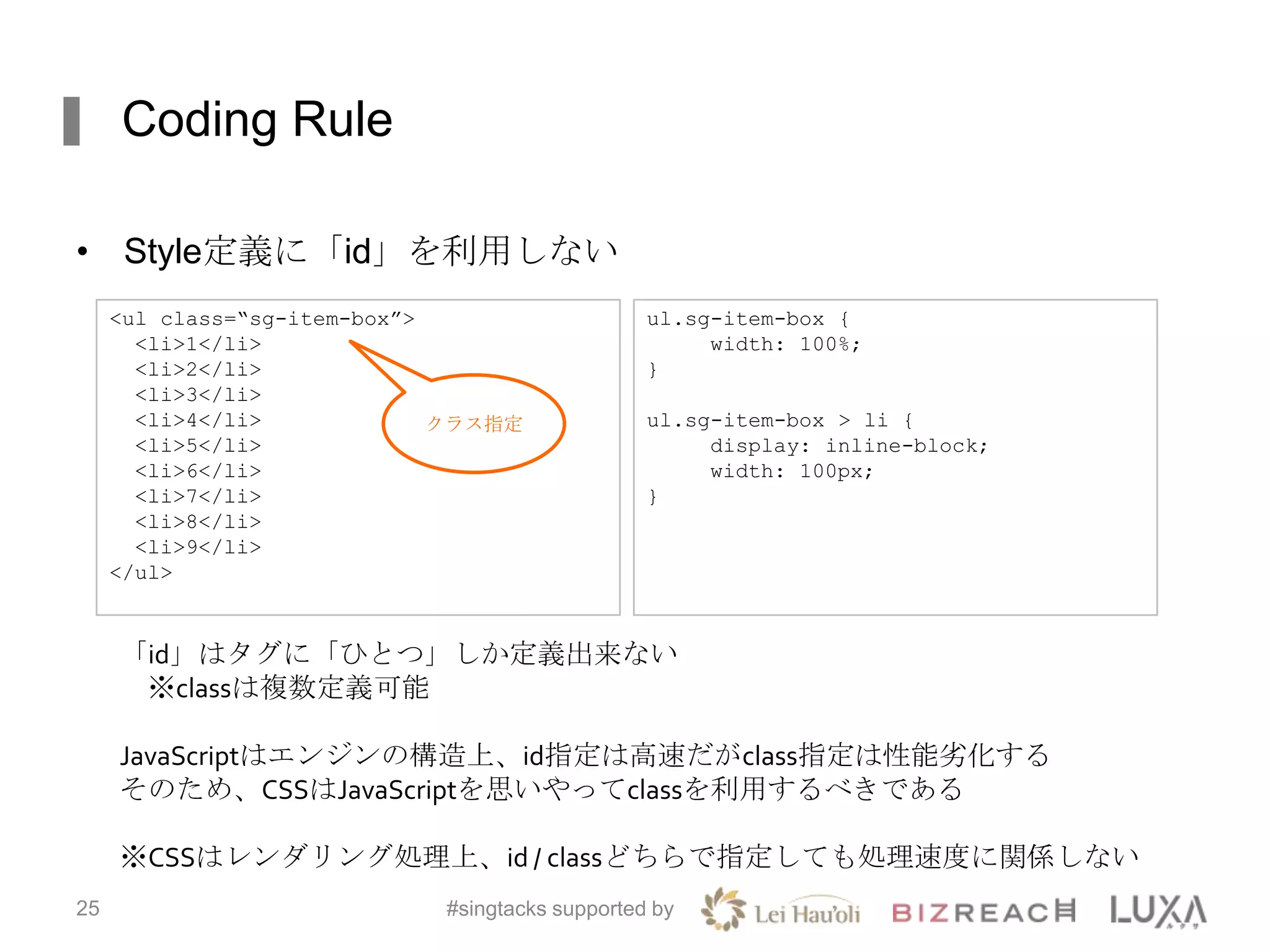Viewport: 1270px width, 952px height.
Task: Click the code line '<li>5</li>'
Action: click(198, 446)
